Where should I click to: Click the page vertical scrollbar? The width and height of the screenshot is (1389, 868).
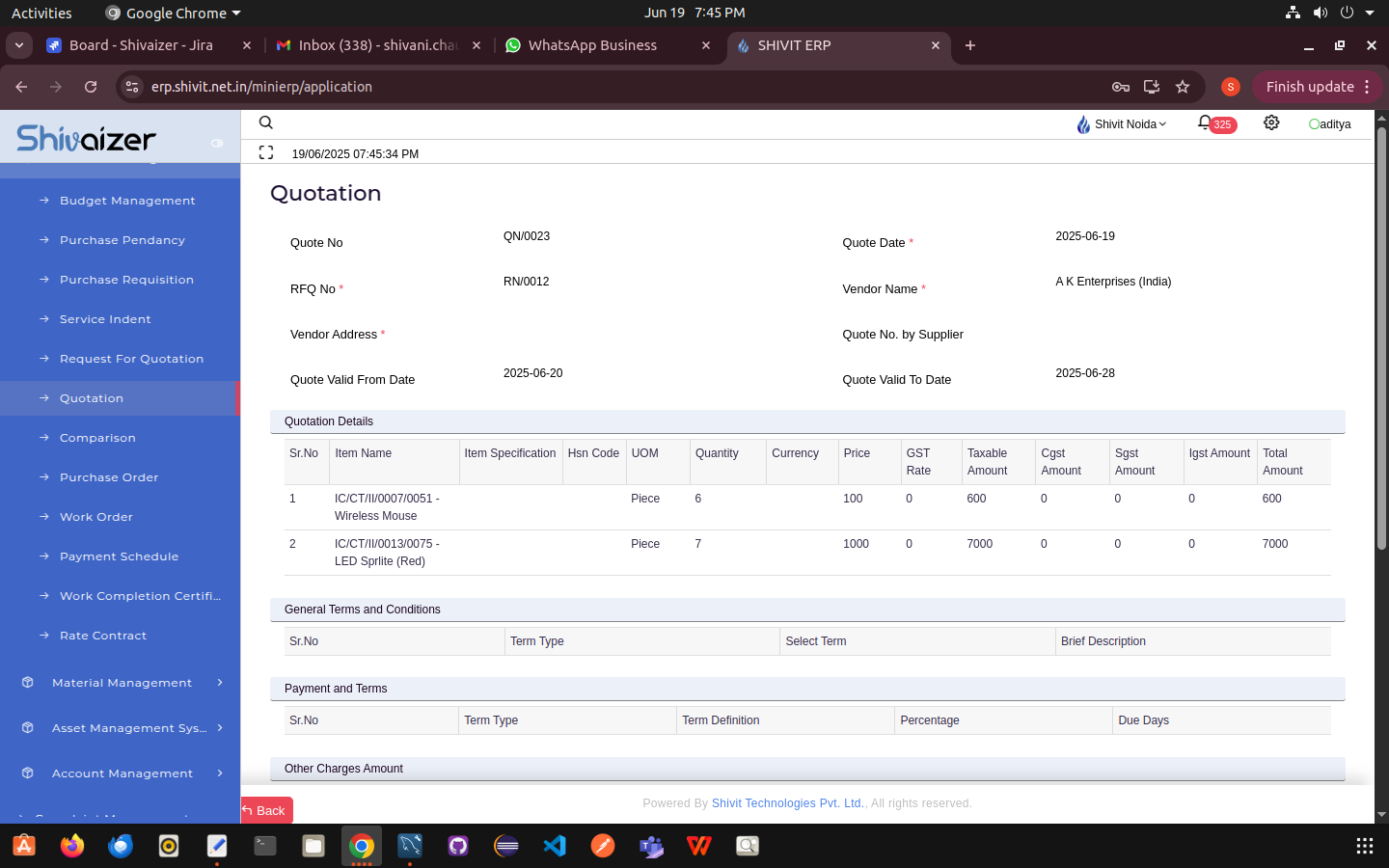pyautogui.click(x=1381, y=338)
